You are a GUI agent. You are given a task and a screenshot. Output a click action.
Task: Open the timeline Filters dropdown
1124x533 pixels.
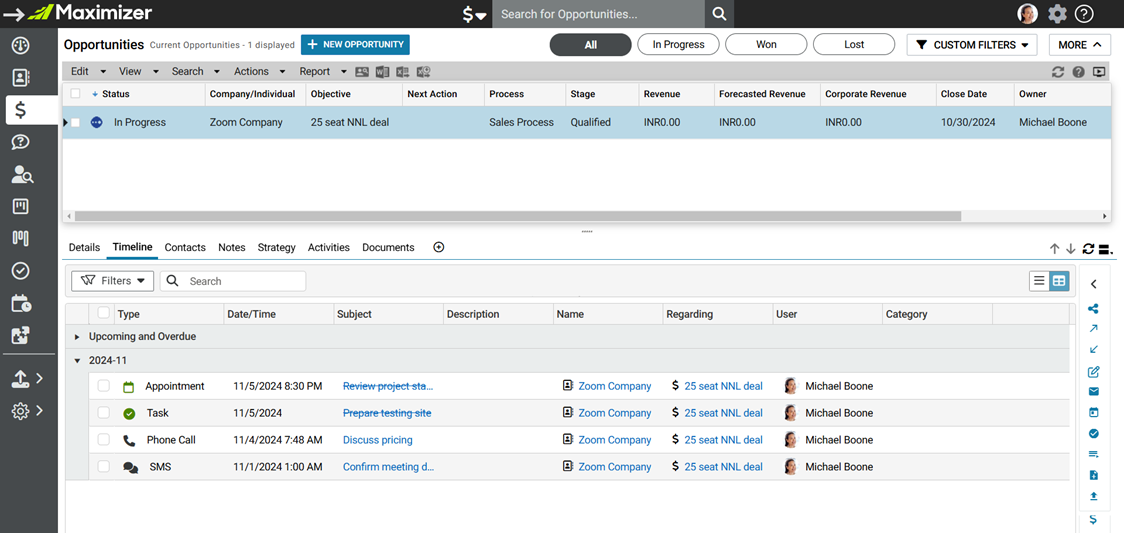[x=113, y=281]
